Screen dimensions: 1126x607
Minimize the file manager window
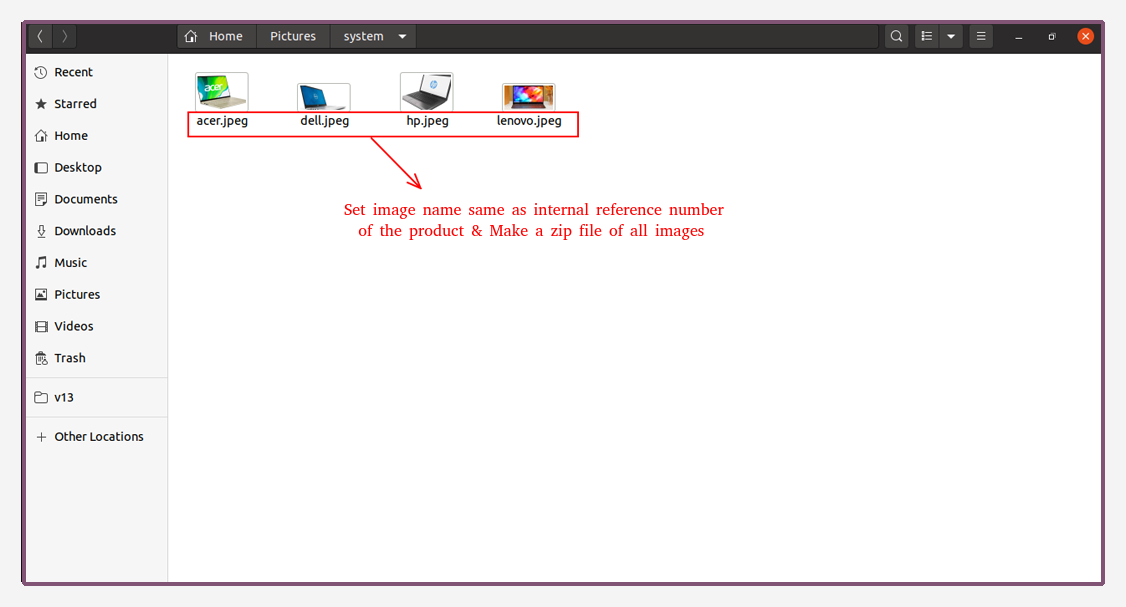(1018, 37)
